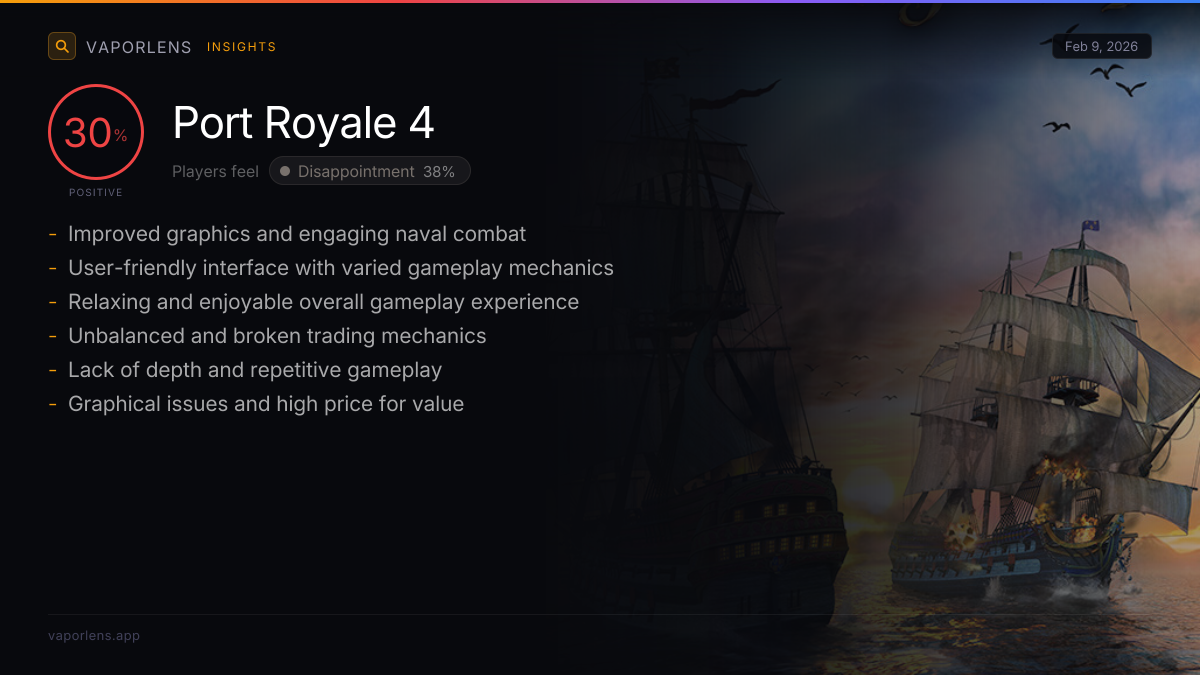
Task: Click the Feb 9, 2026 date badge
Action: coord(1102,47)
